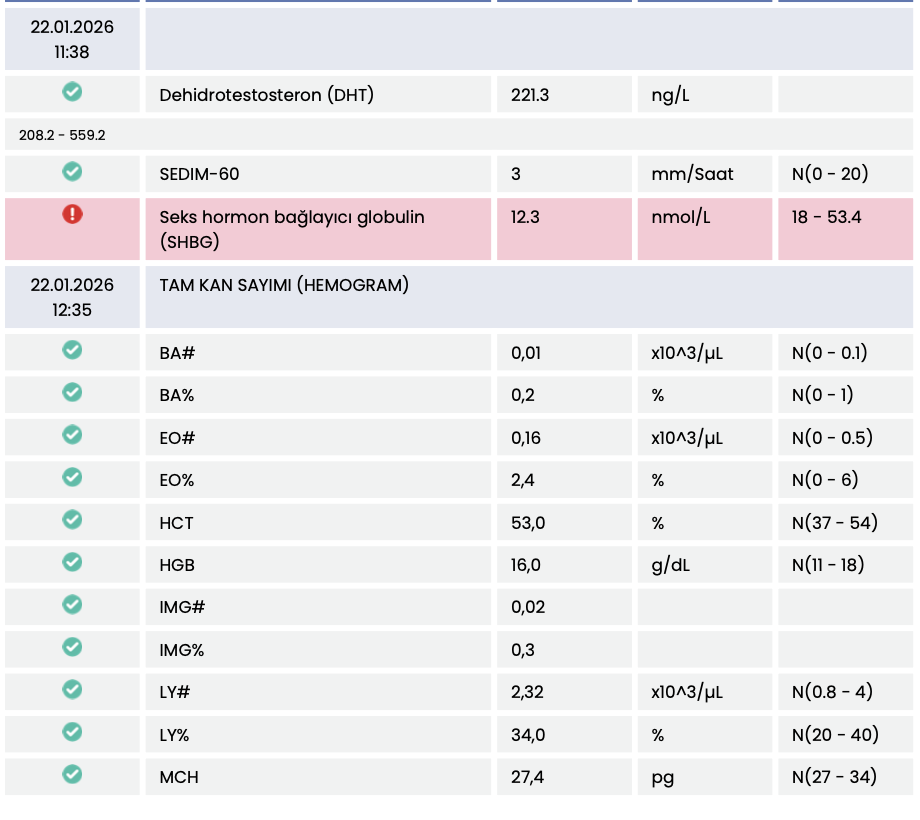Click the green check next to BA#
The image size is (920, 820).
coord(72,350)
